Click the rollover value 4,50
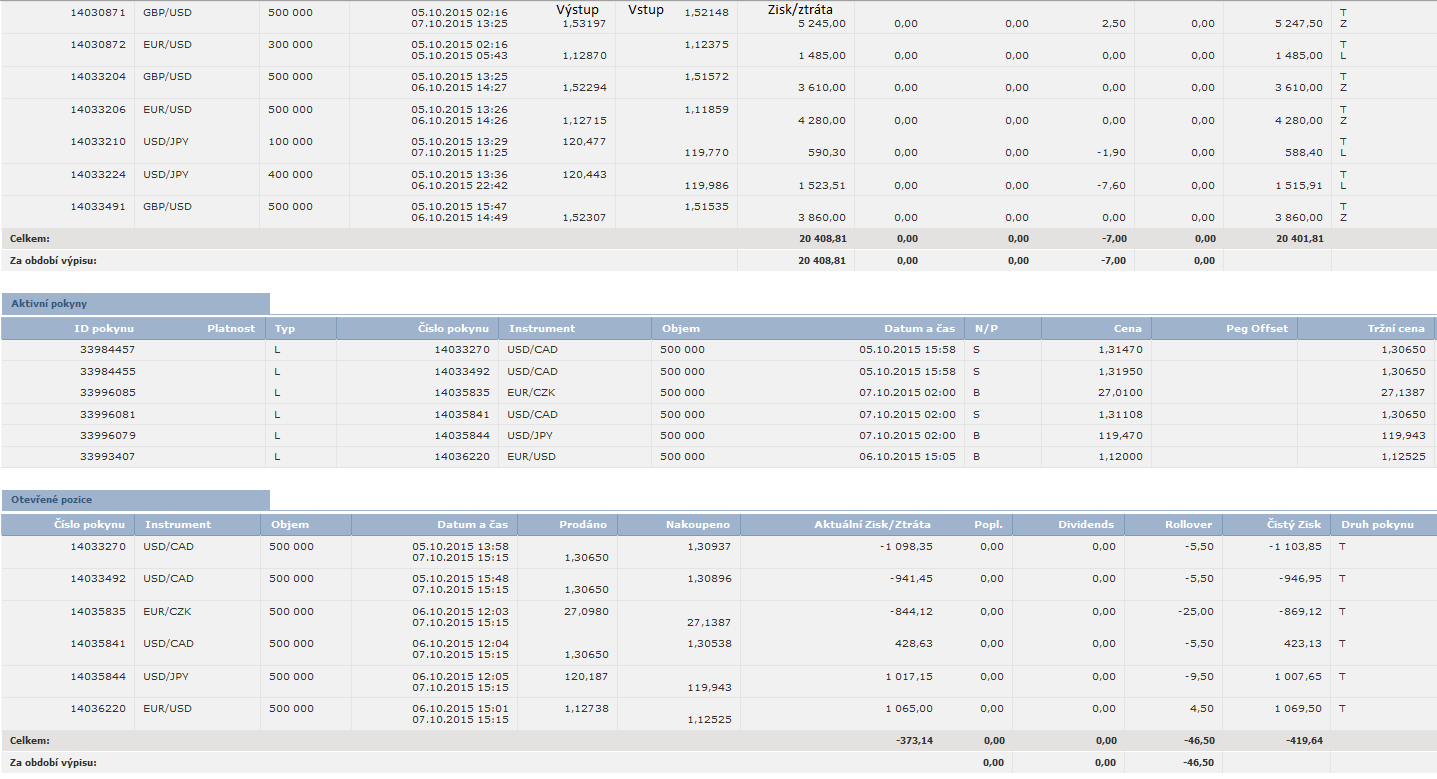The image size is (1437, 779). 1203,708
